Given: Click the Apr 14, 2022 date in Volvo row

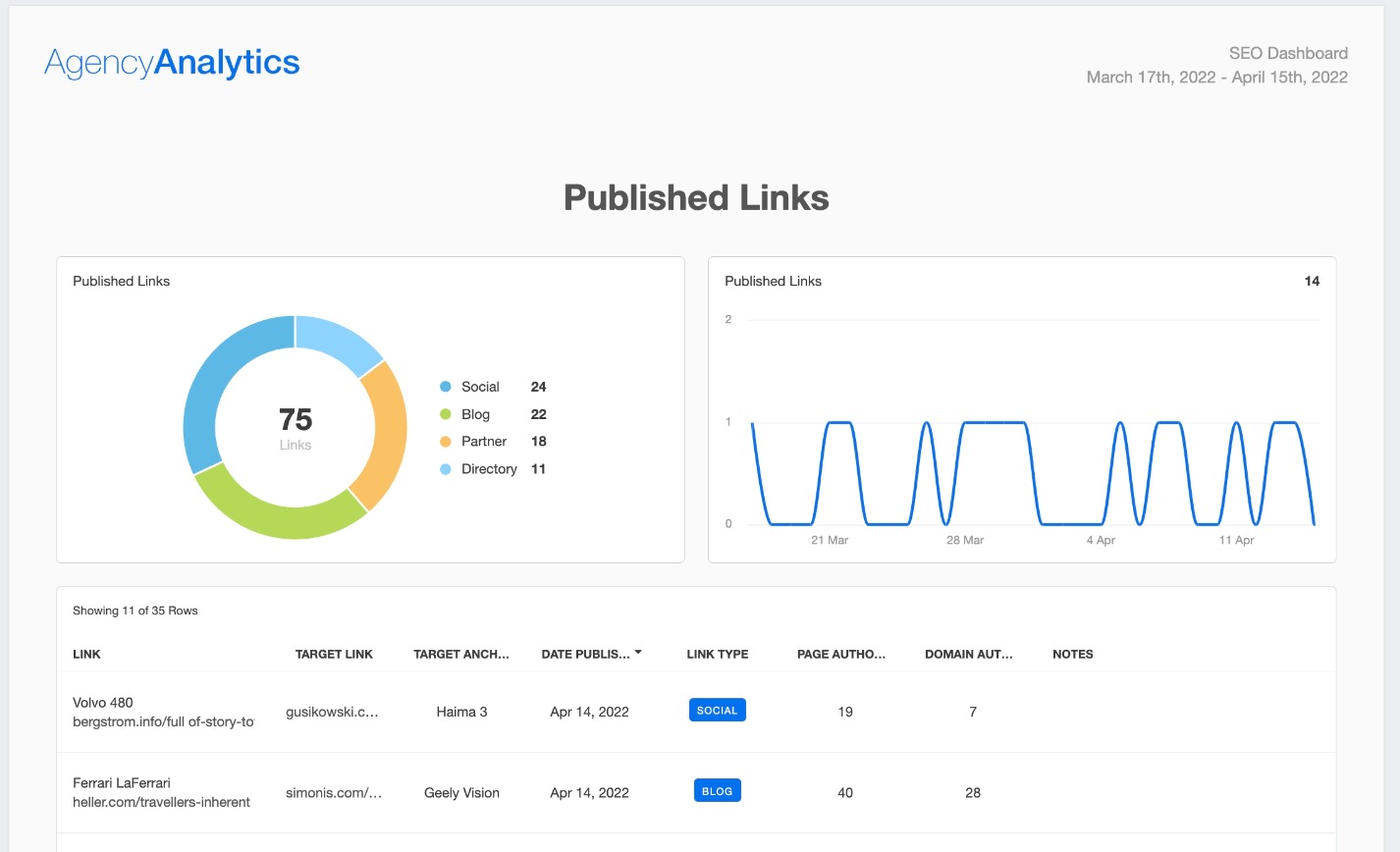Looking at the screenshot, I should click(x=589, y=712).
